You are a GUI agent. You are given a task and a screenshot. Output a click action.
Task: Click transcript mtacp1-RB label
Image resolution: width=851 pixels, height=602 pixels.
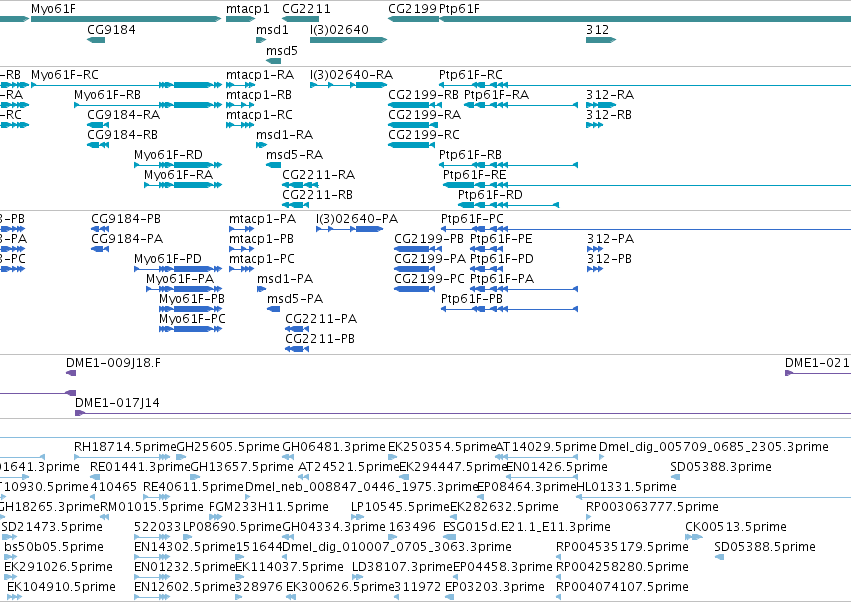coord(259,94)
